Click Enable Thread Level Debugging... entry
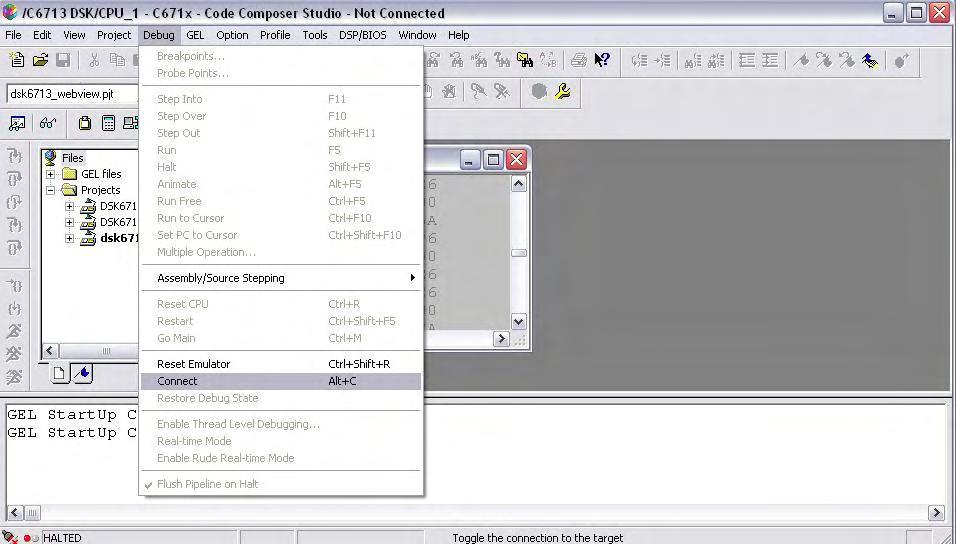Screen dimensions: 956x544 (281, 424)
